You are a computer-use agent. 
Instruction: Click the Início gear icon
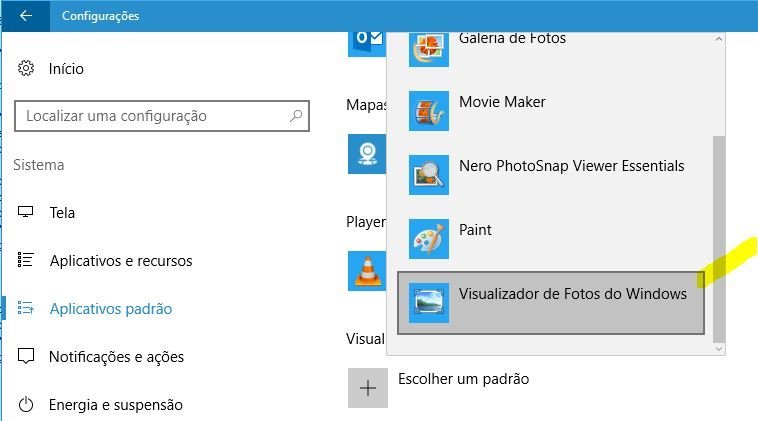coord(26,68)
